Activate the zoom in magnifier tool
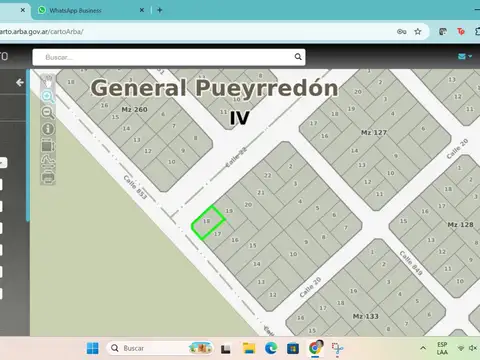This screenshot has width=480, height=360. (x=48, y=97)
